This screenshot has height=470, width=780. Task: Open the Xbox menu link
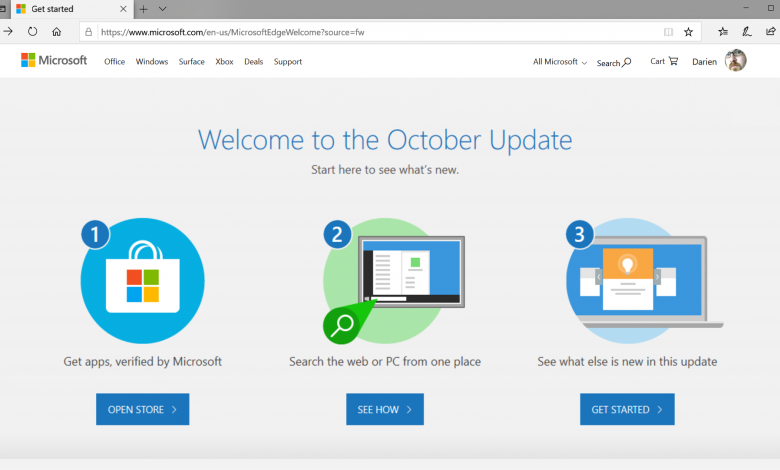224,62
